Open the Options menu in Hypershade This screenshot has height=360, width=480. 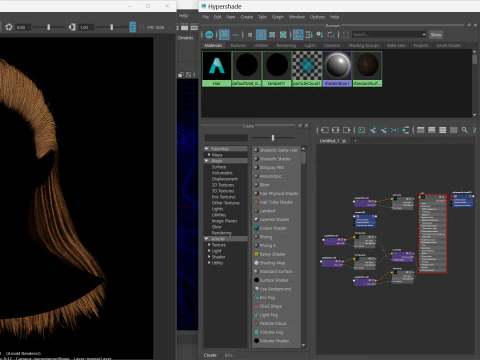(317, 17)
